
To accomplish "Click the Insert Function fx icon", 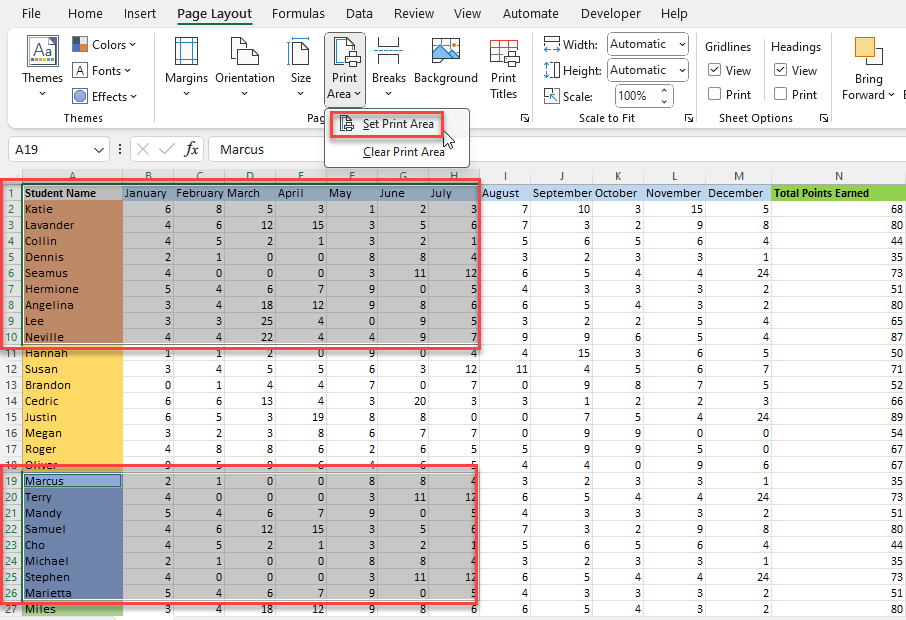I will (x=191, y=150).
